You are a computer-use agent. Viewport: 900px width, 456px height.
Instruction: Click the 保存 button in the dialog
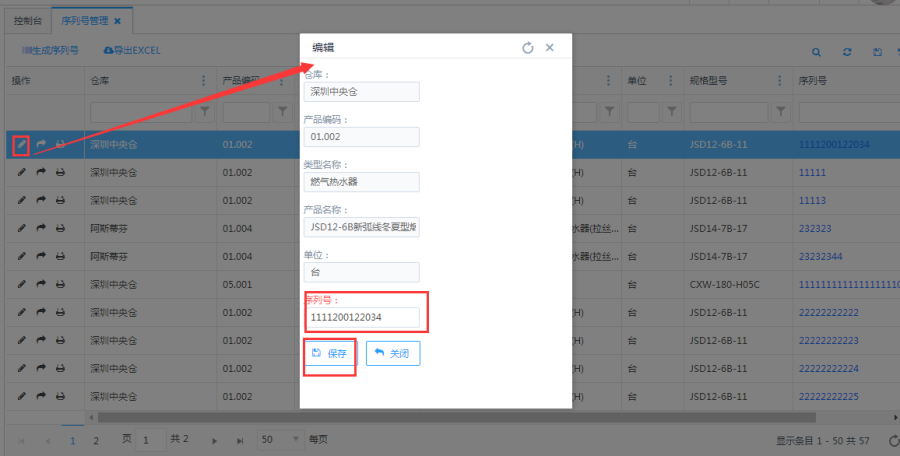pos(329,353)
